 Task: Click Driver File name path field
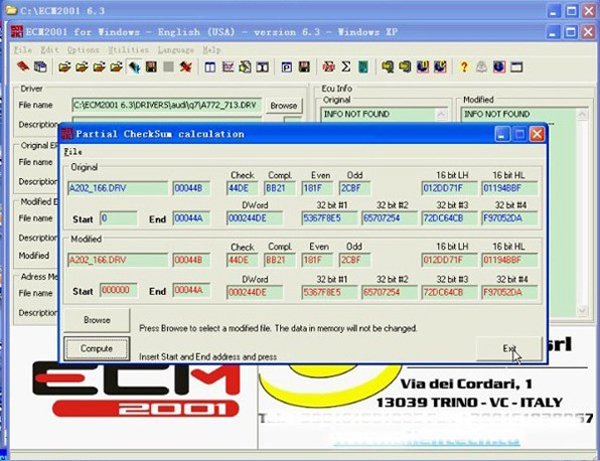[x=166, y=105]
